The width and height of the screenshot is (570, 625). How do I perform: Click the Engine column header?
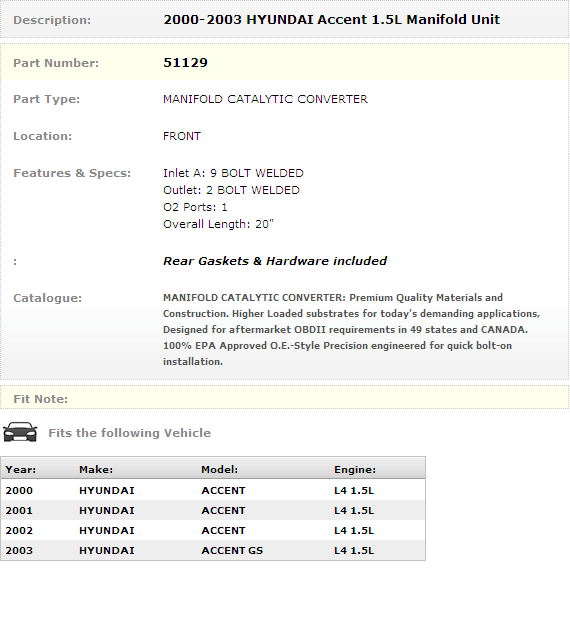[355, 470]
